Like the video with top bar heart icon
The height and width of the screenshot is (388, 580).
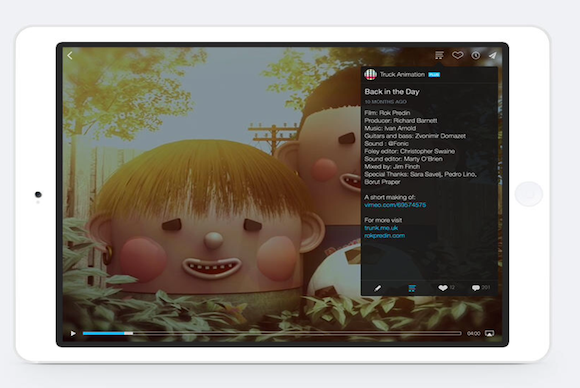point(458,55)
